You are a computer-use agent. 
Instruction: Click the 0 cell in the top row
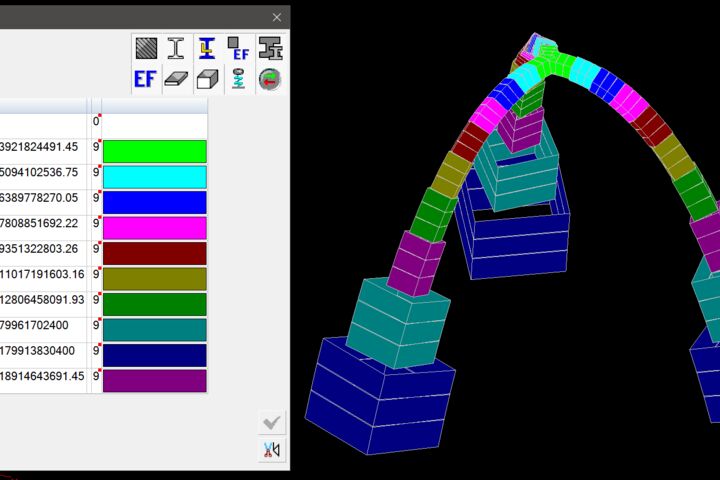[x=96, y=125]
